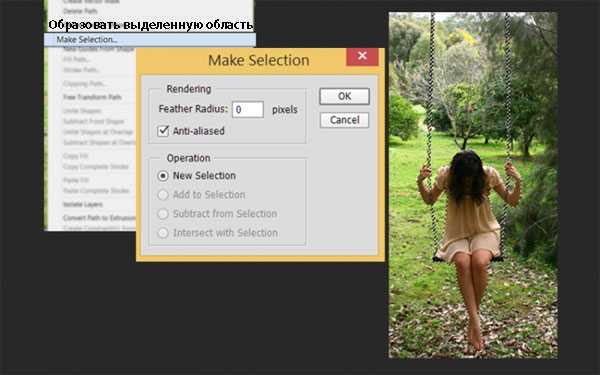
Task: Toggle the Anti-aliased checkbox
Action: (163, 131)
